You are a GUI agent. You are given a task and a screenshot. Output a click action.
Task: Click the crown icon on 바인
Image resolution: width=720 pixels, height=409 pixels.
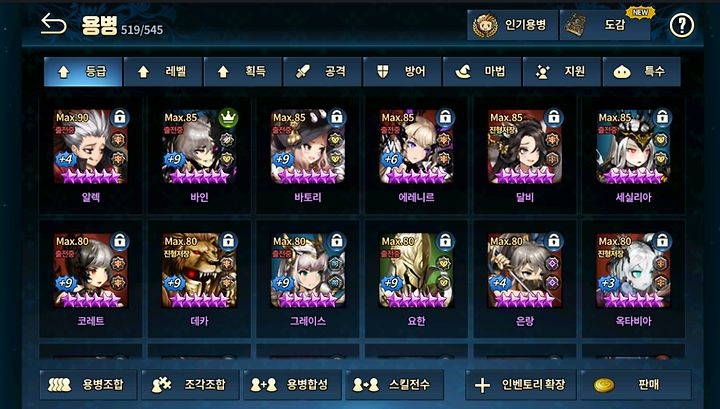228,118
